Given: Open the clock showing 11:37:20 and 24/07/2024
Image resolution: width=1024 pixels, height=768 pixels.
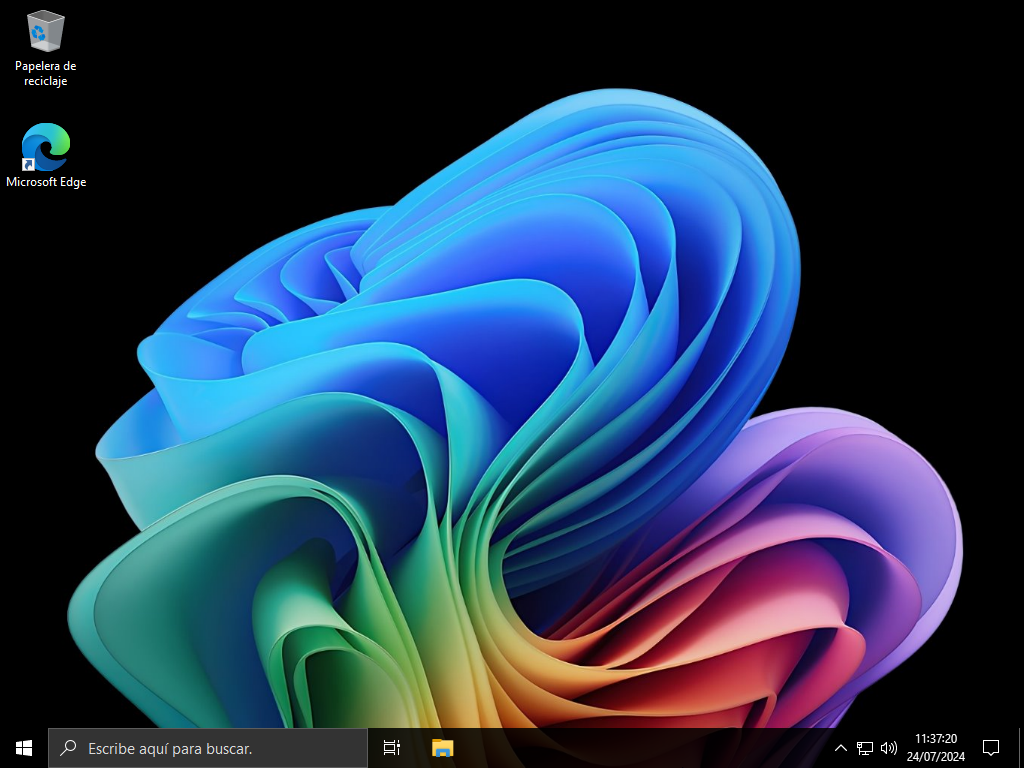Looking at the screenshot, I should (936, 748).
